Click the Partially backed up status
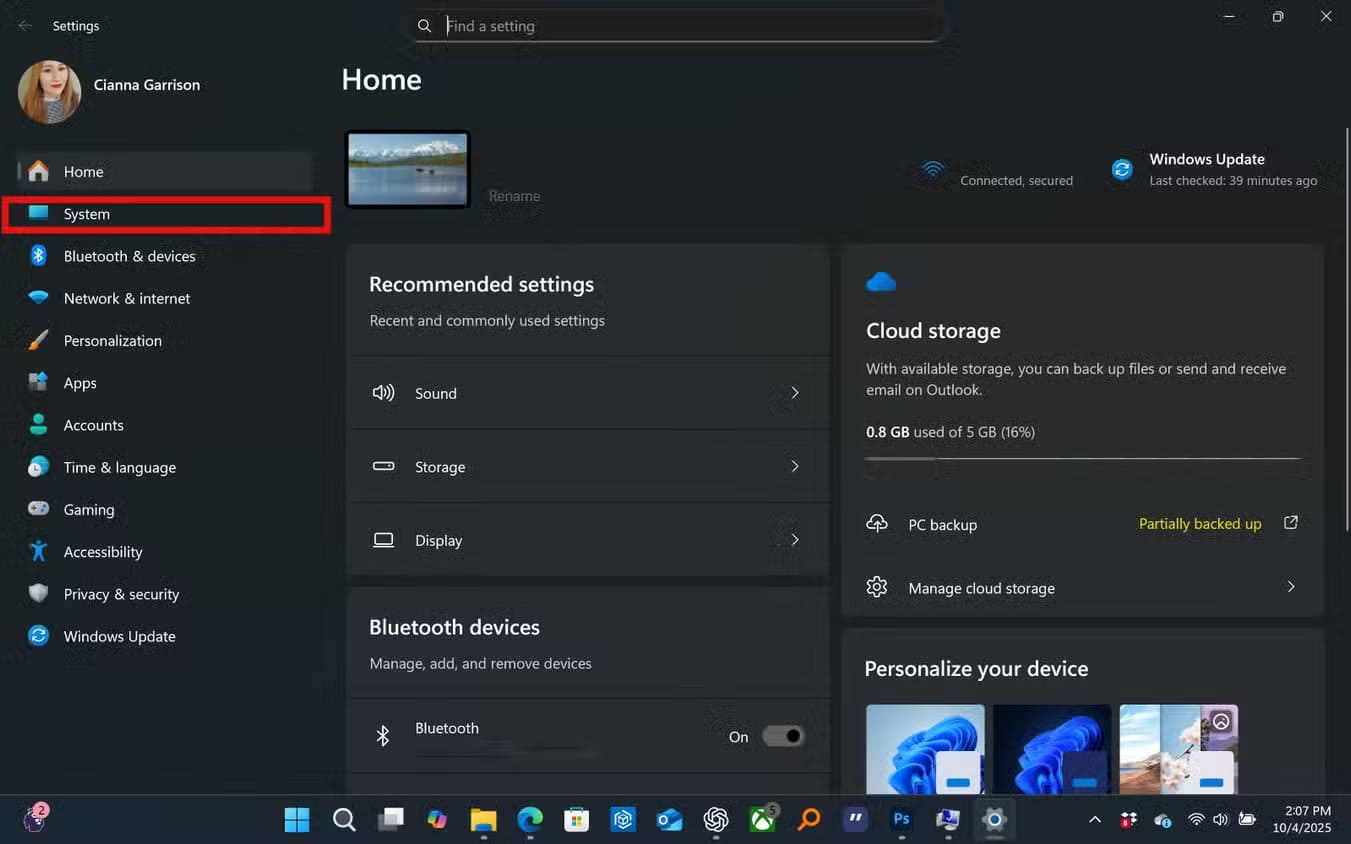Viewport: 1351px width, 844px height. [1199, 524]
